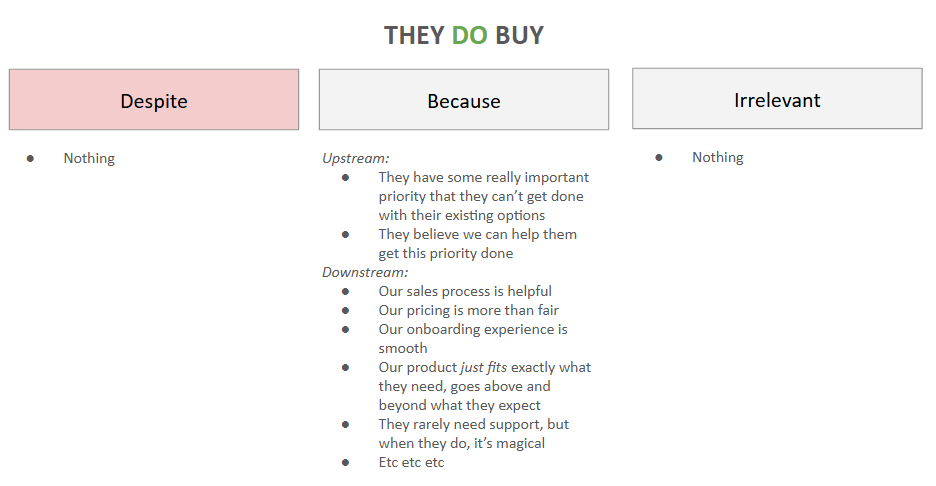This screenshot has height=486, width=936.
Task: Click the 'really important priority' bullet text
Action: [484, 196]
